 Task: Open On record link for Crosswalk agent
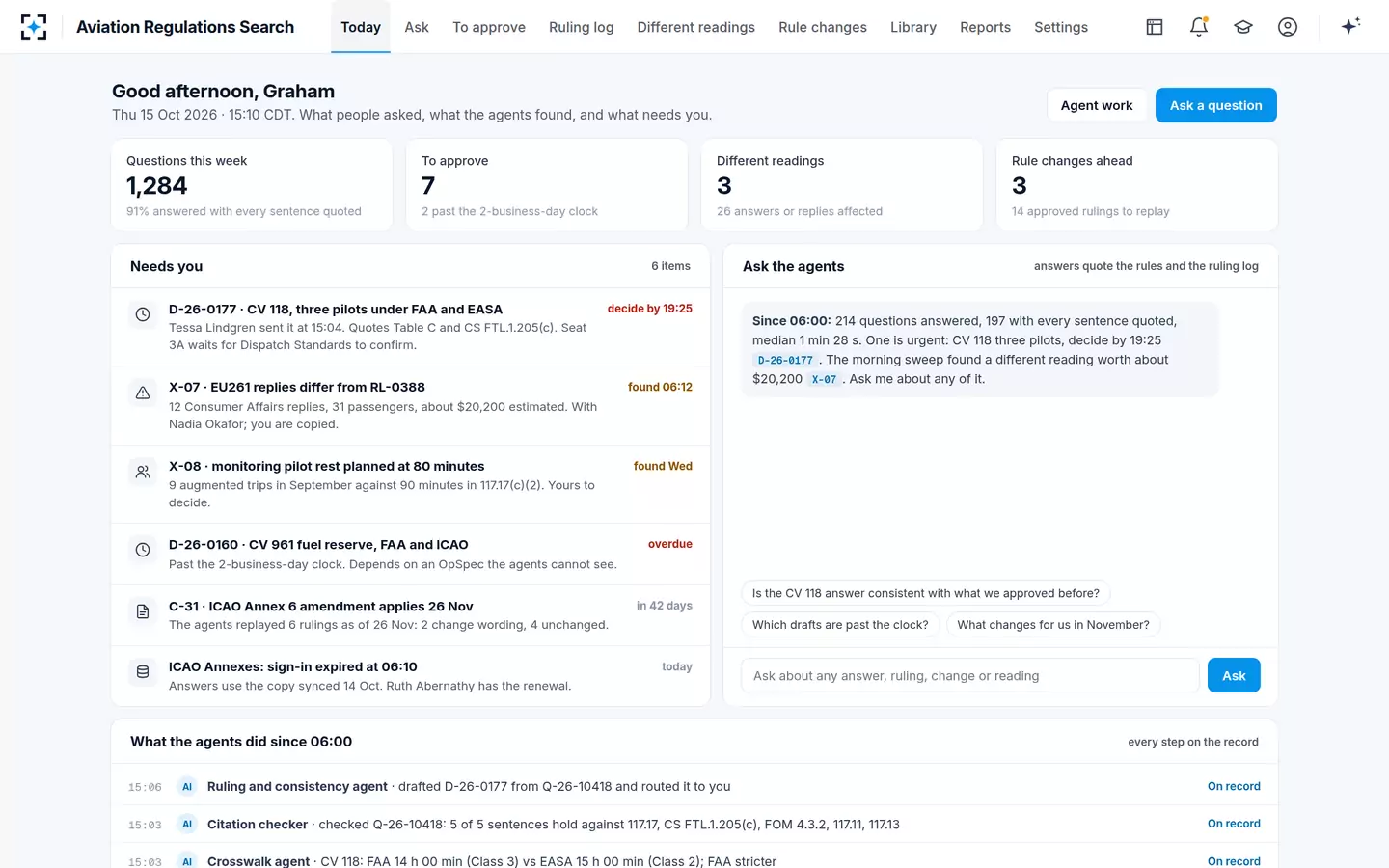click(x=1234, y=861)
